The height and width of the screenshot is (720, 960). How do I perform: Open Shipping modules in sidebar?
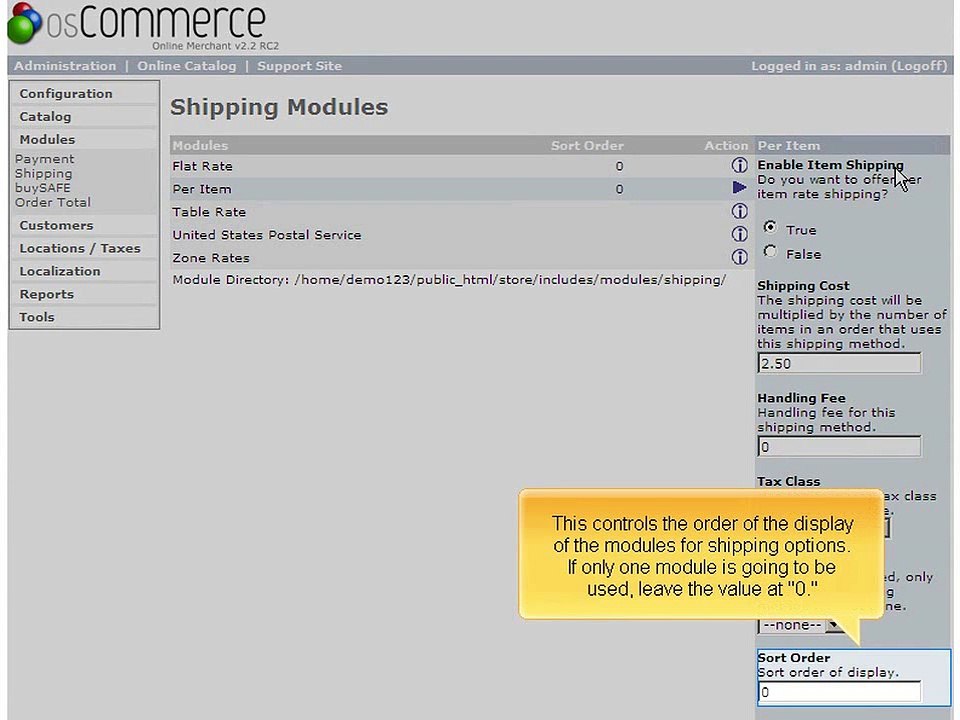click(43, 173)
